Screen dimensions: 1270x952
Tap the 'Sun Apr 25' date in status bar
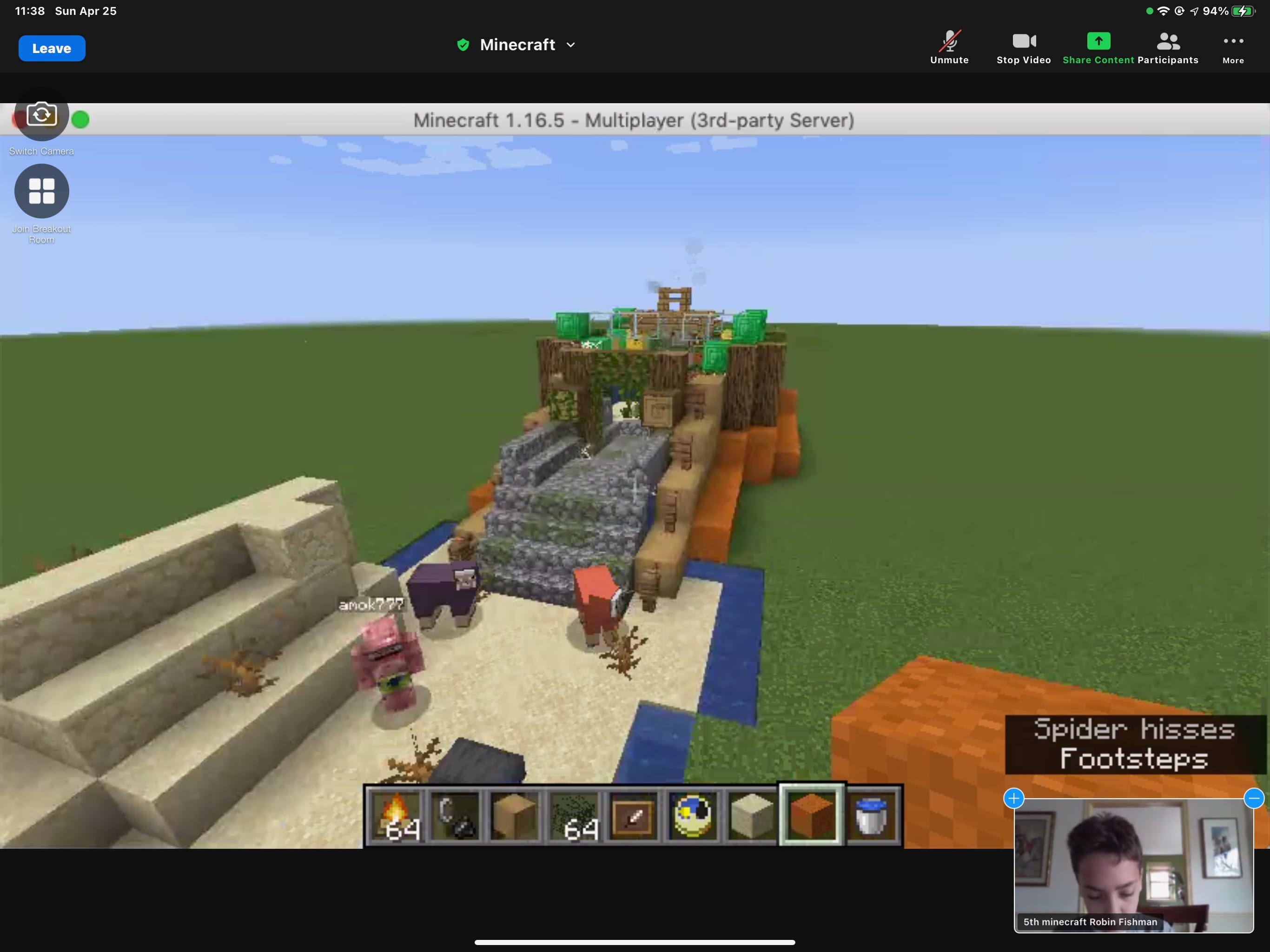86,11
